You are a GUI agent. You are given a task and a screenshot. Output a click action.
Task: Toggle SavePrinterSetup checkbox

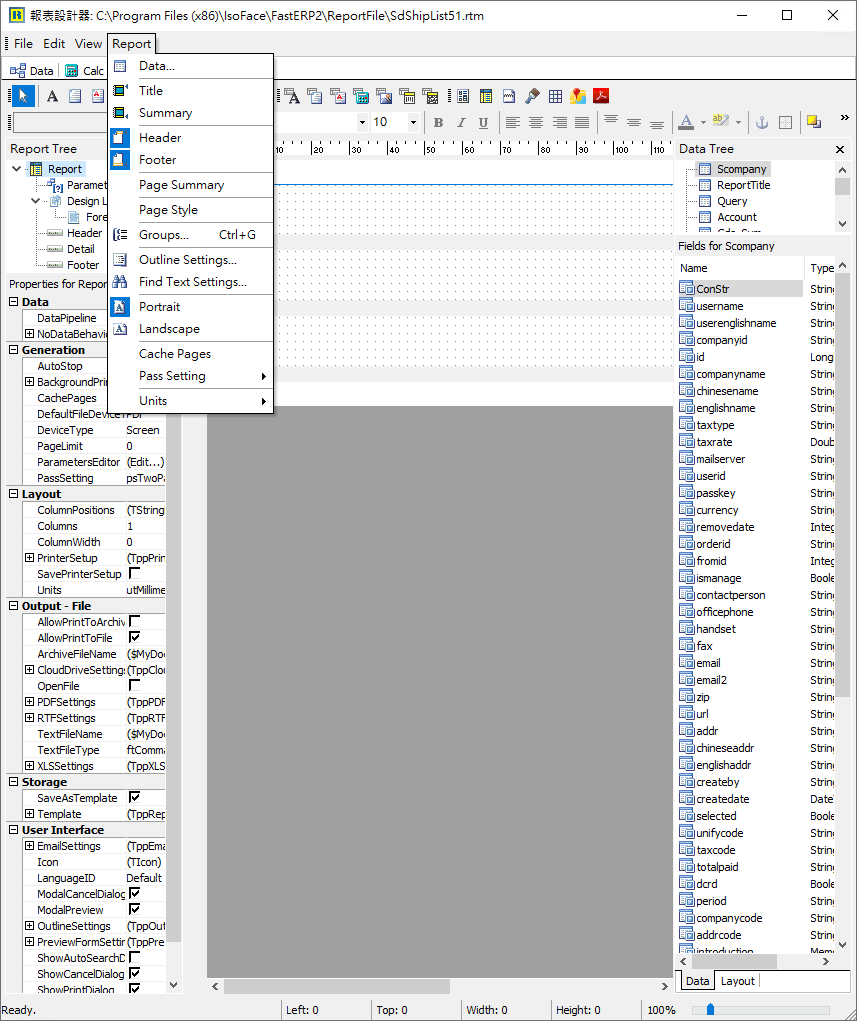coord(135,574)
